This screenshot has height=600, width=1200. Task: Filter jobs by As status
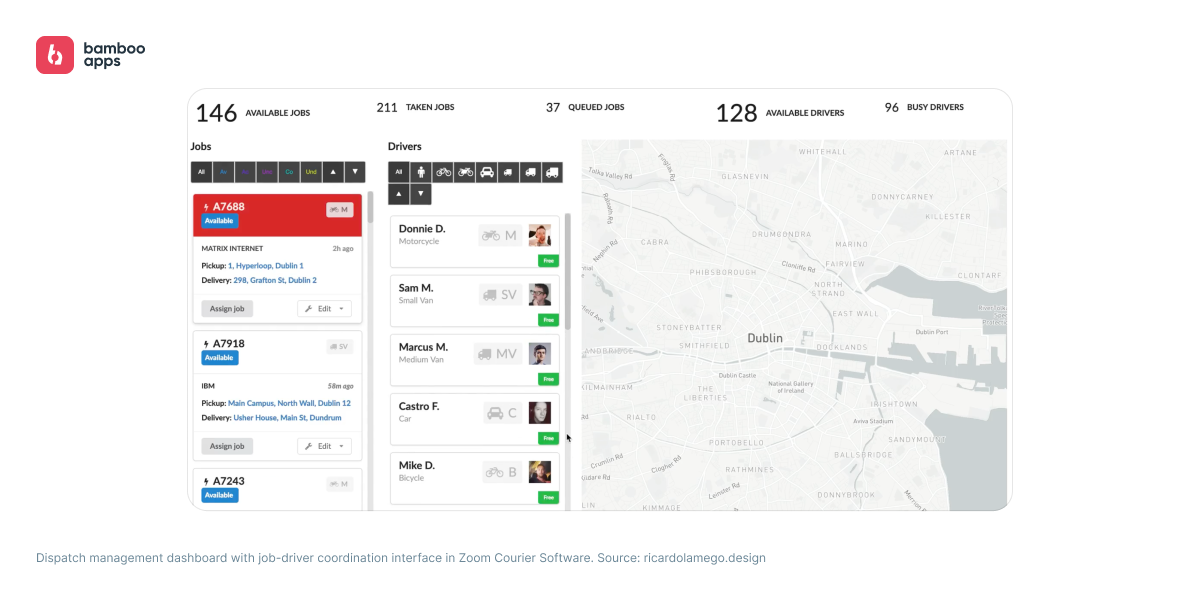pos(245,172)
